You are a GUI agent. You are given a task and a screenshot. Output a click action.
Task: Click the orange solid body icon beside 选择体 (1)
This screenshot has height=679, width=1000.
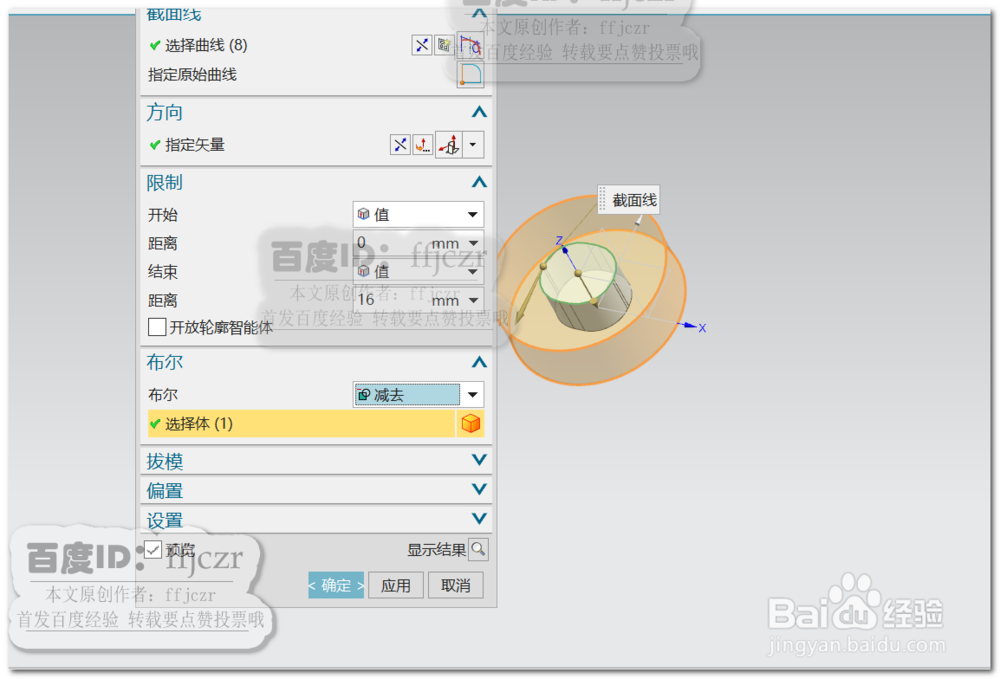470,423
